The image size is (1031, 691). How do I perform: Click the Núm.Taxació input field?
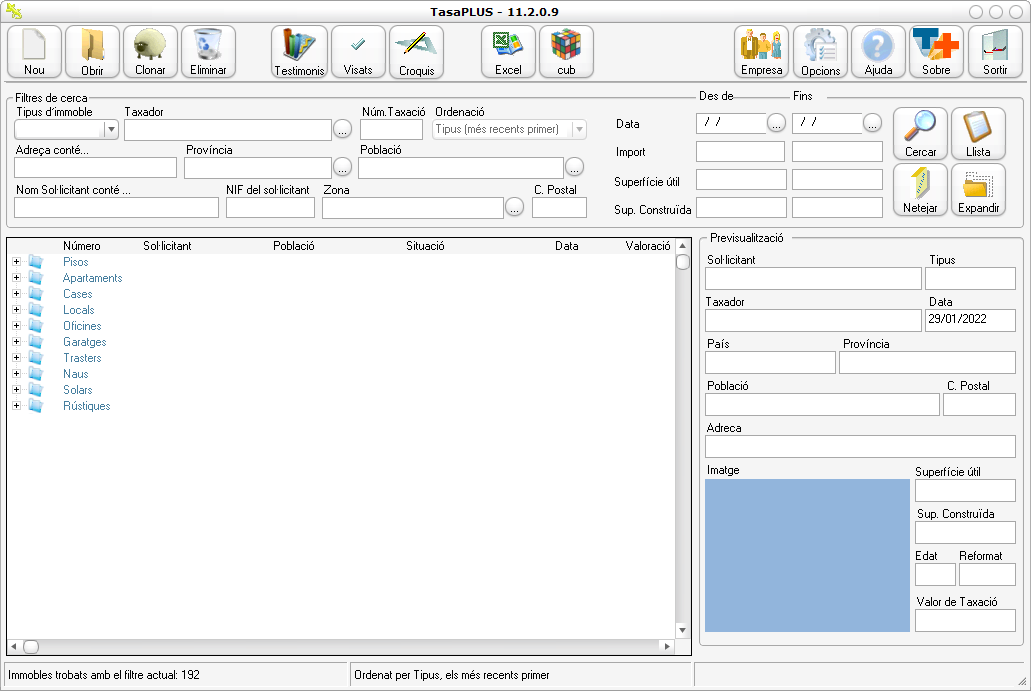391,130
